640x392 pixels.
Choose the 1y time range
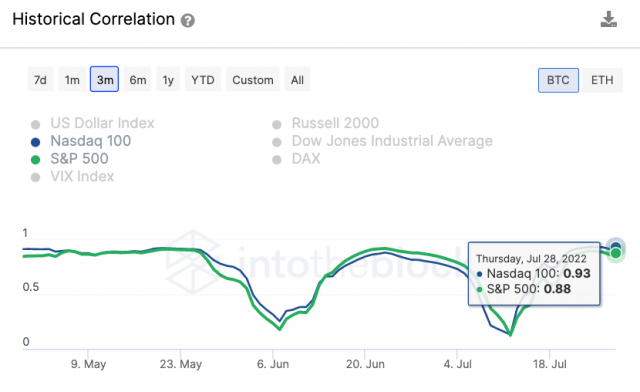tap(168, 79)
